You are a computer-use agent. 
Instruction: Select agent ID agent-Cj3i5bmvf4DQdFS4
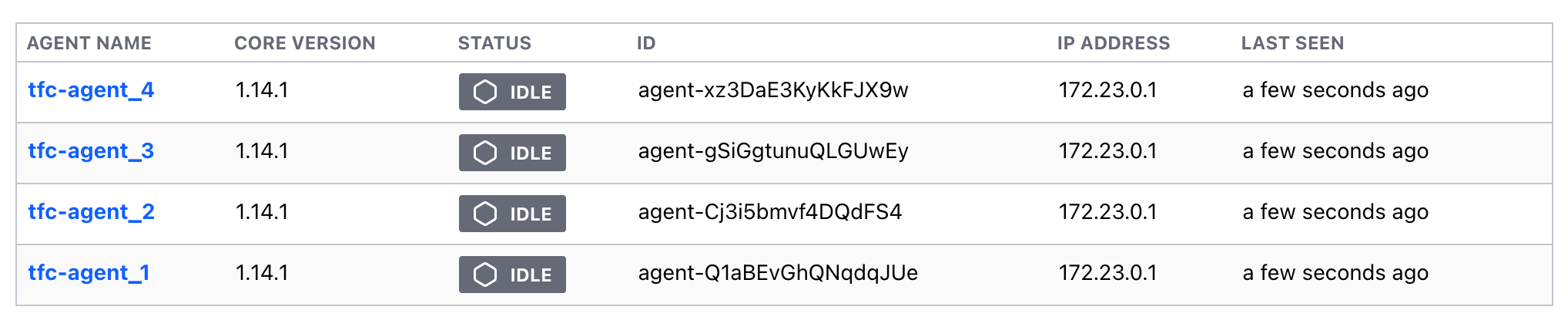770,212
